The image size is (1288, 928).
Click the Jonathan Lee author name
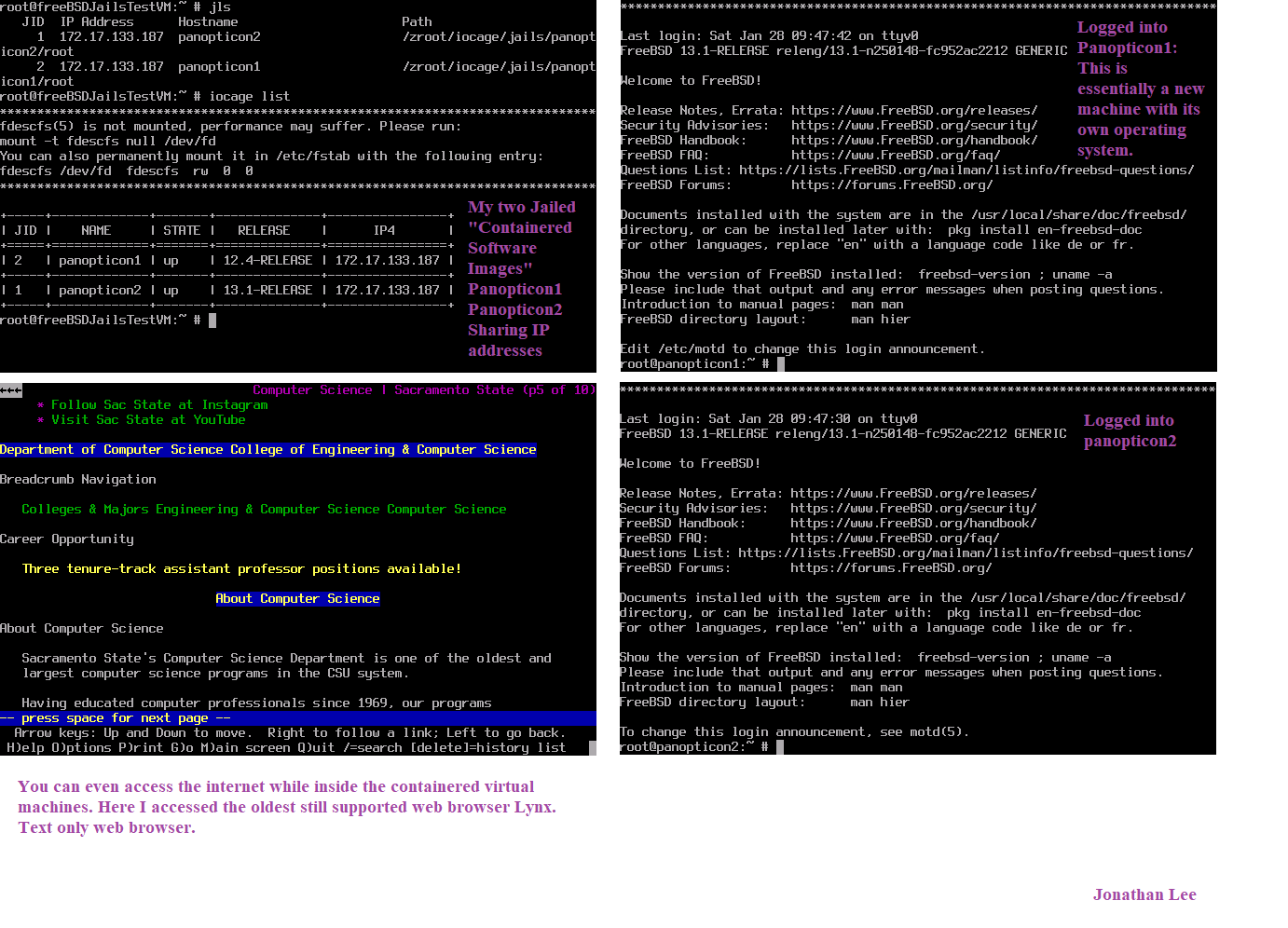coord(1144,895)
